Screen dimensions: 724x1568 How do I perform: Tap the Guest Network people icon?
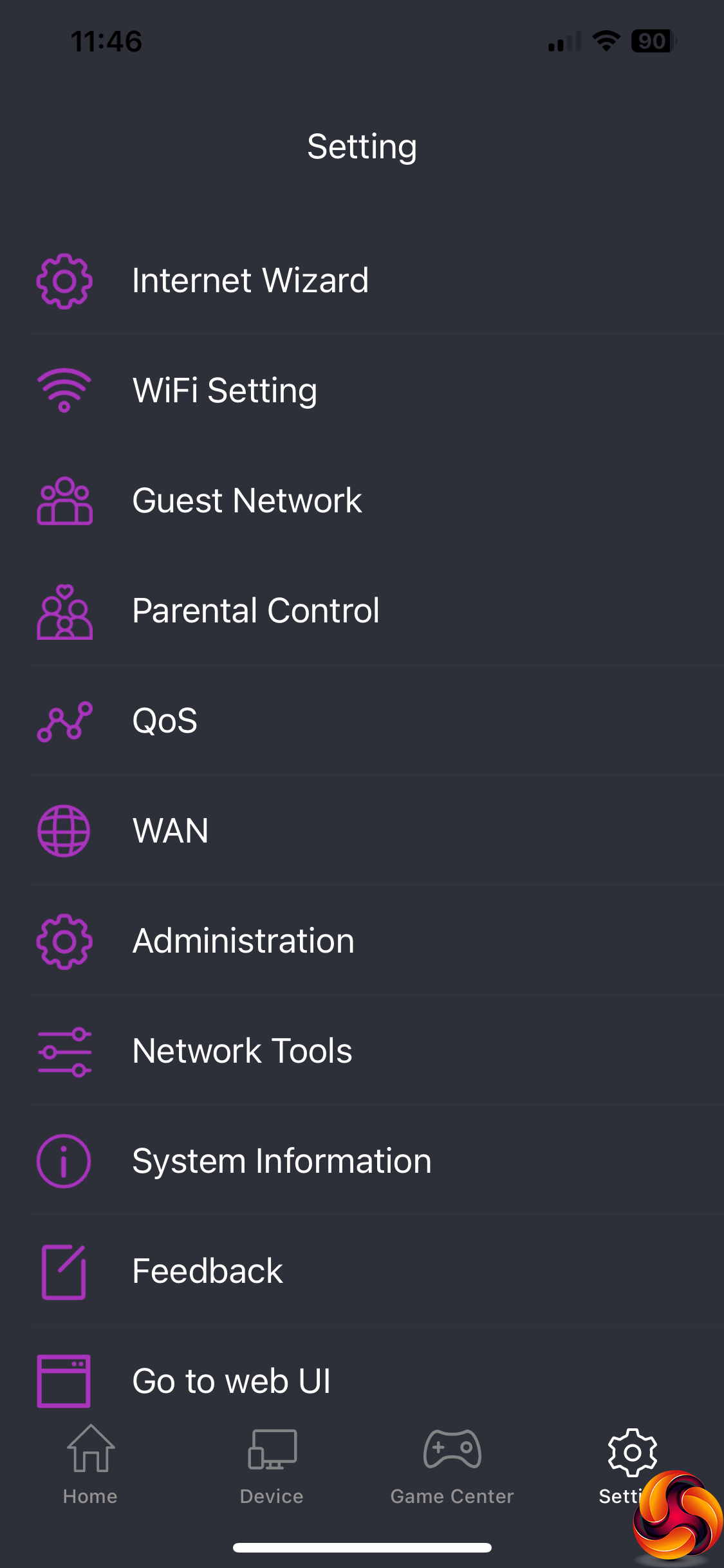click(x=64, y=501)
